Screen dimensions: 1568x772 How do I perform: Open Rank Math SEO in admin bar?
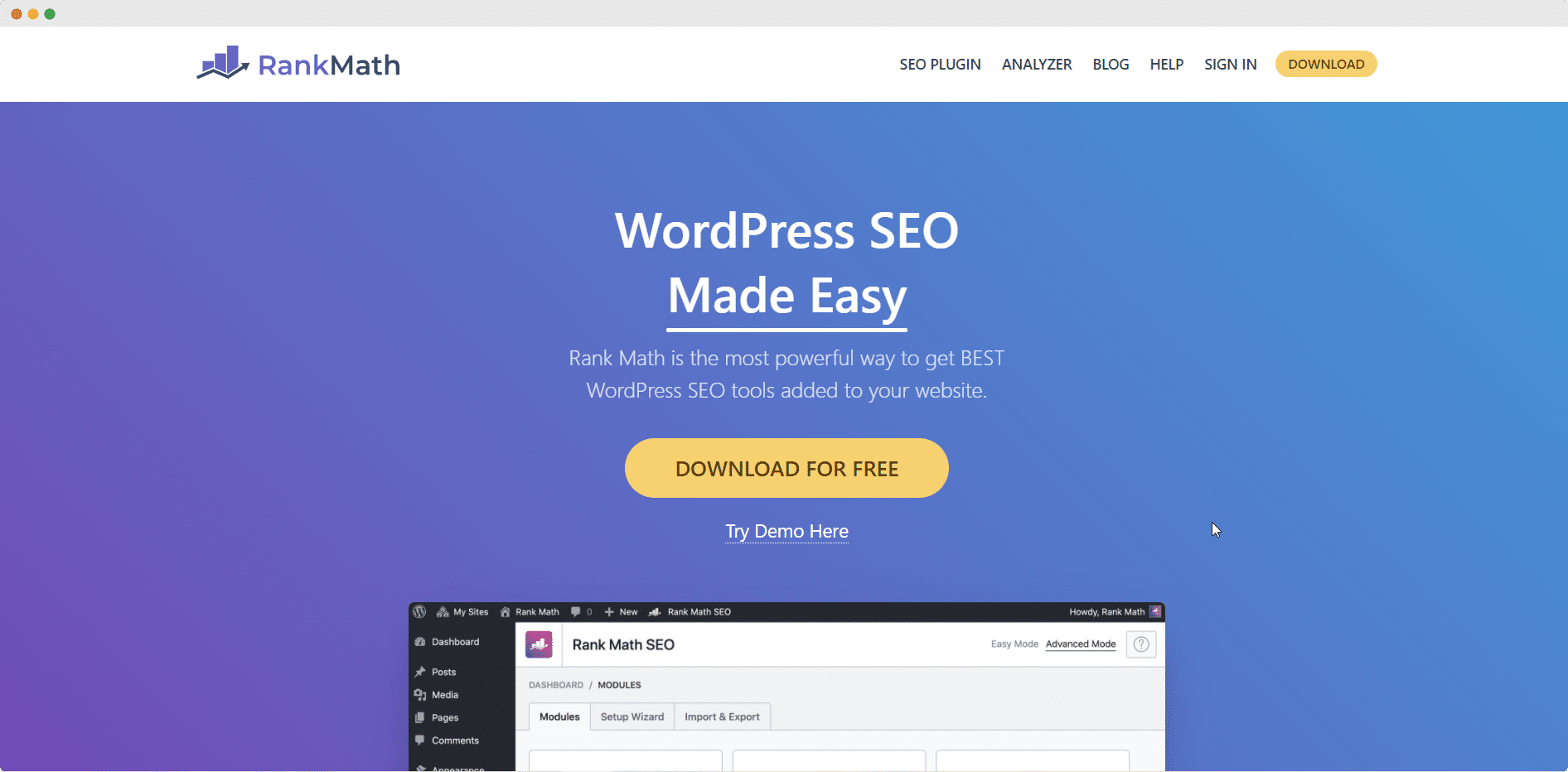690,612
